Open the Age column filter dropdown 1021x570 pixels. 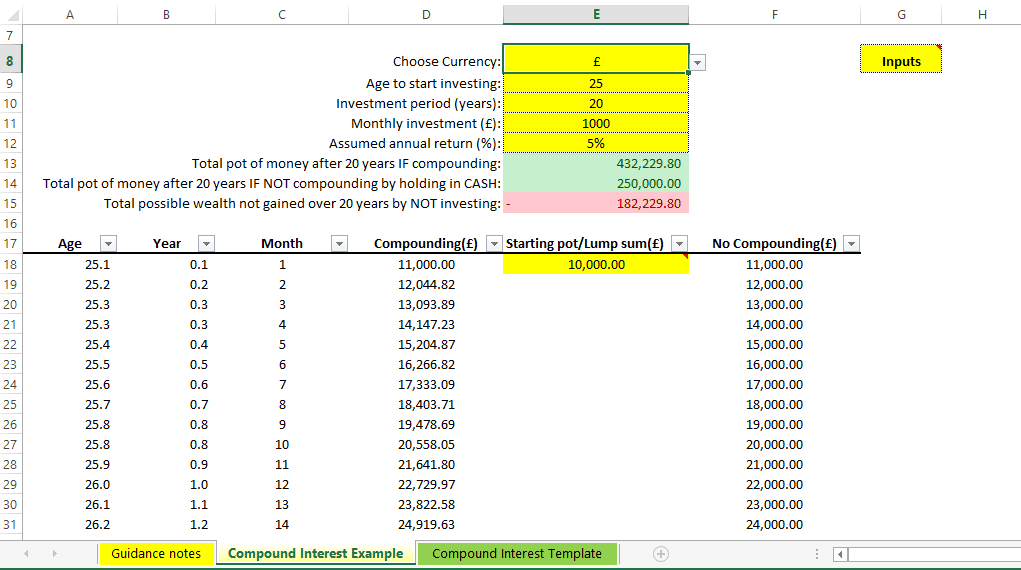pos(108,243)
